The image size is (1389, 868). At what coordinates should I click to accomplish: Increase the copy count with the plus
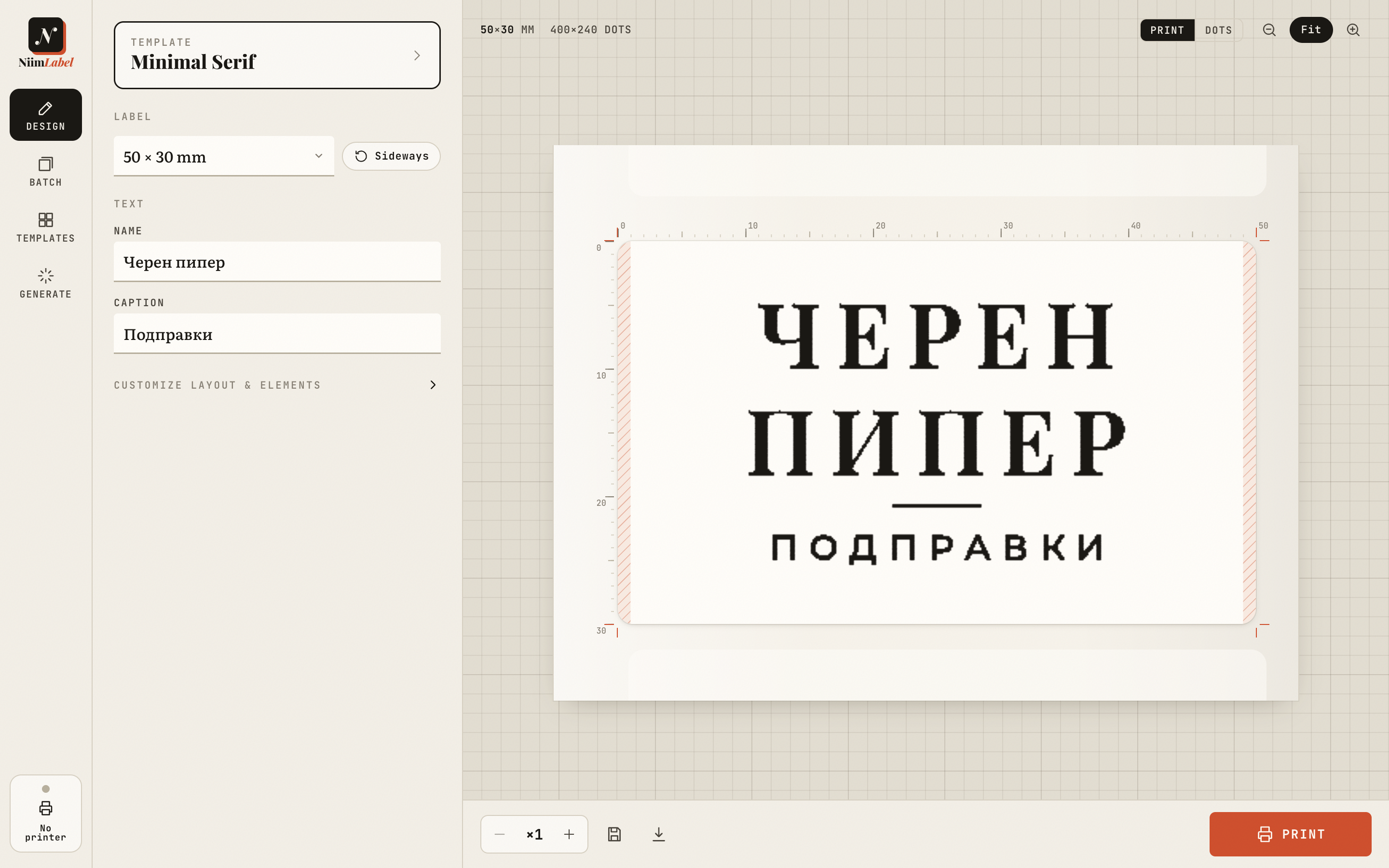click(x=569, y=834)
